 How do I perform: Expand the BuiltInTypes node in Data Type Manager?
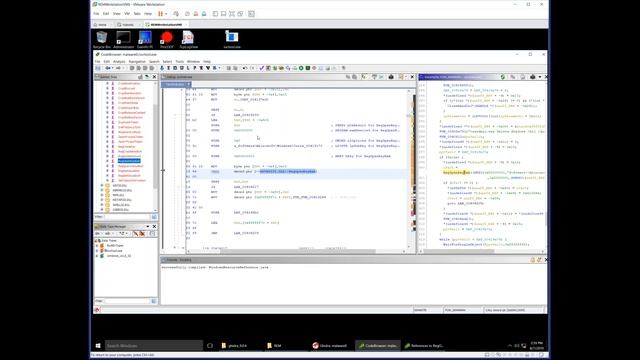coord(97,246)
